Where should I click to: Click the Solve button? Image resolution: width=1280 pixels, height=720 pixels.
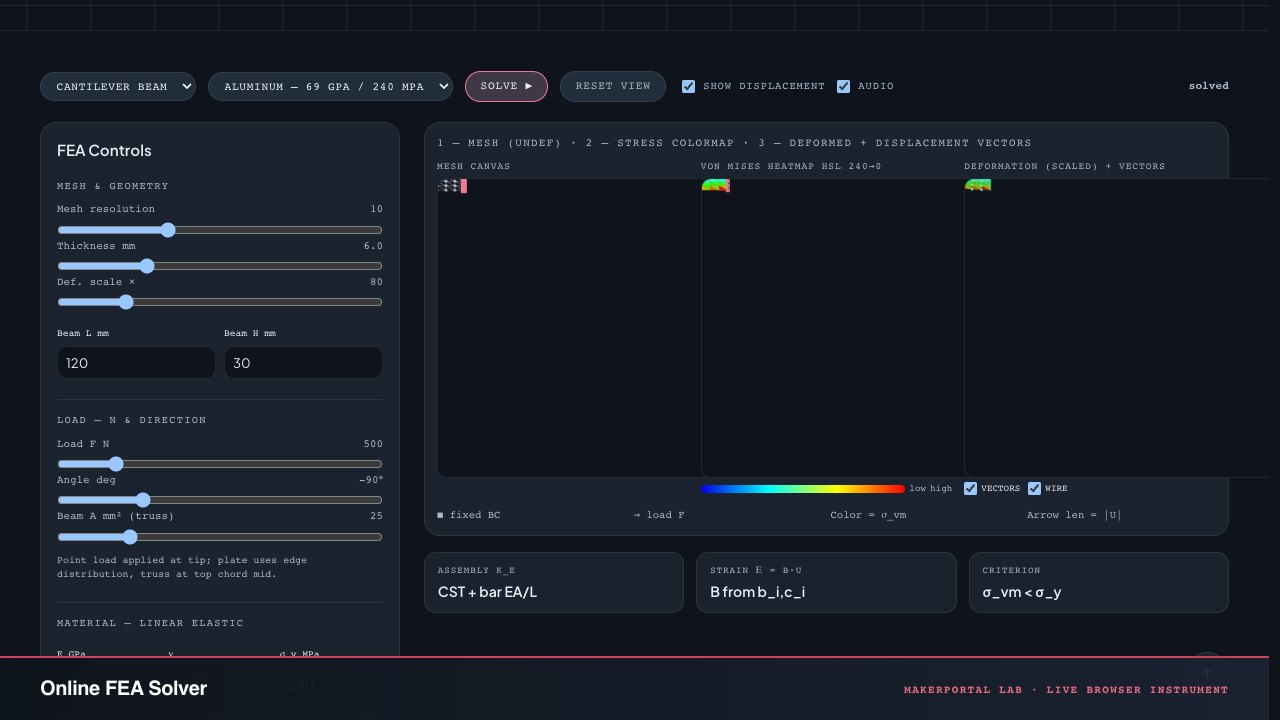(506, 87)
